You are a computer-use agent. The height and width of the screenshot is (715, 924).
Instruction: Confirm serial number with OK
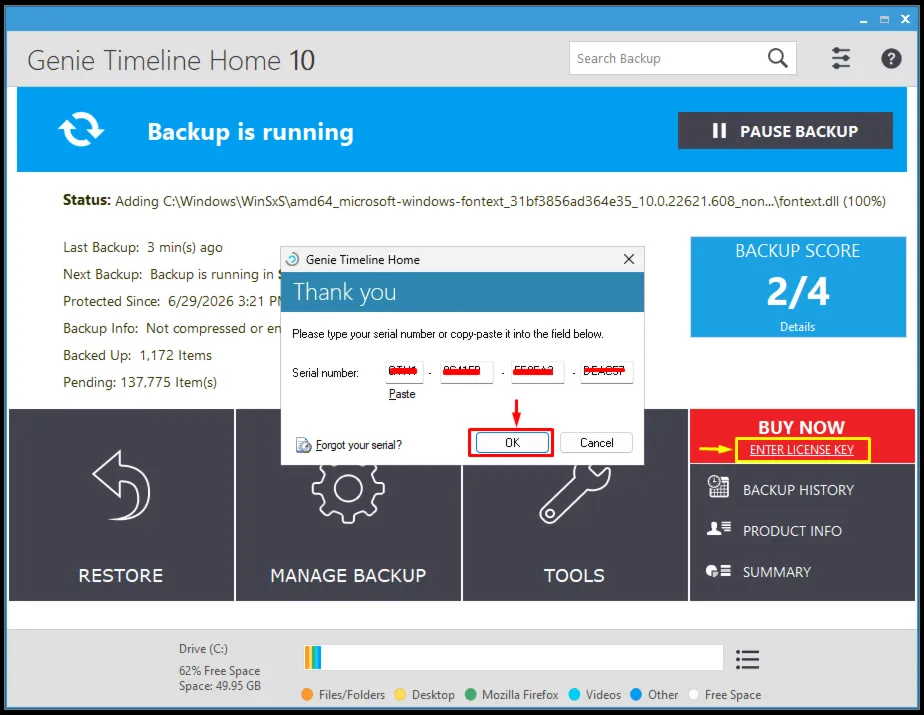click(x=512, y=443)
